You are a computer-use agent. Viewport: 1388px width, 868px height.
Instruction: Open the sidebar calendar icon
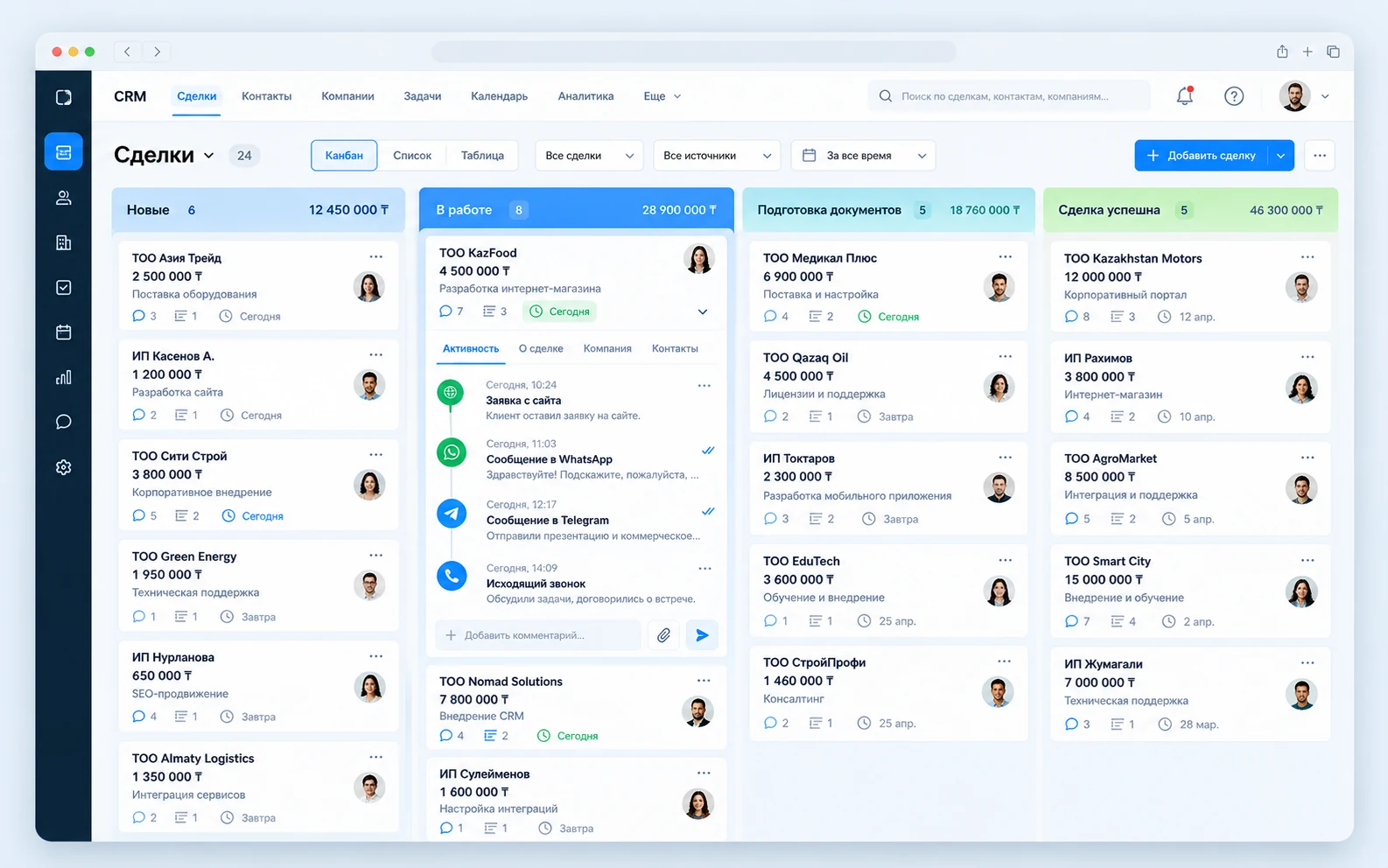pos(63,332)
